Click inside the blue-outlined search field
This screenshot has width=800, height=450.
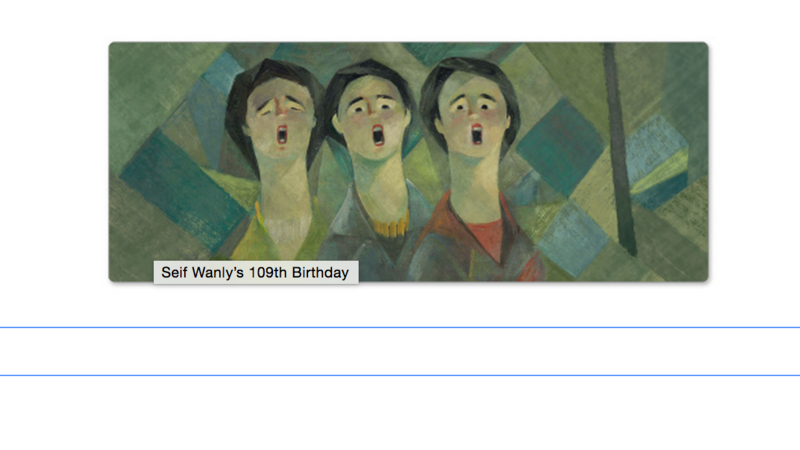pyautogui.click(x=400, y=351)
